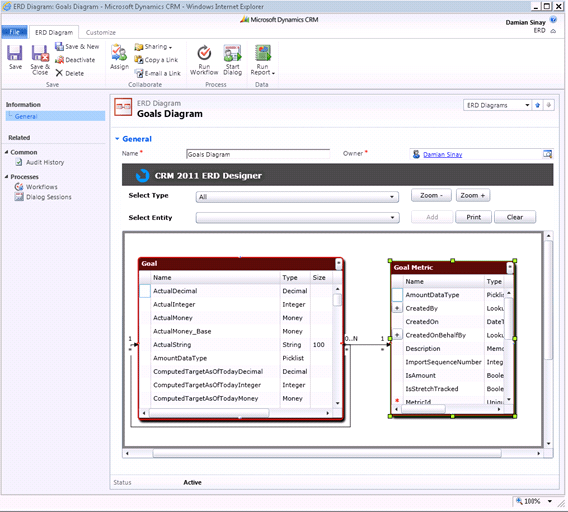568x512 pixels.
Task: Select the ActualString row
Action: tap(236, 345)
